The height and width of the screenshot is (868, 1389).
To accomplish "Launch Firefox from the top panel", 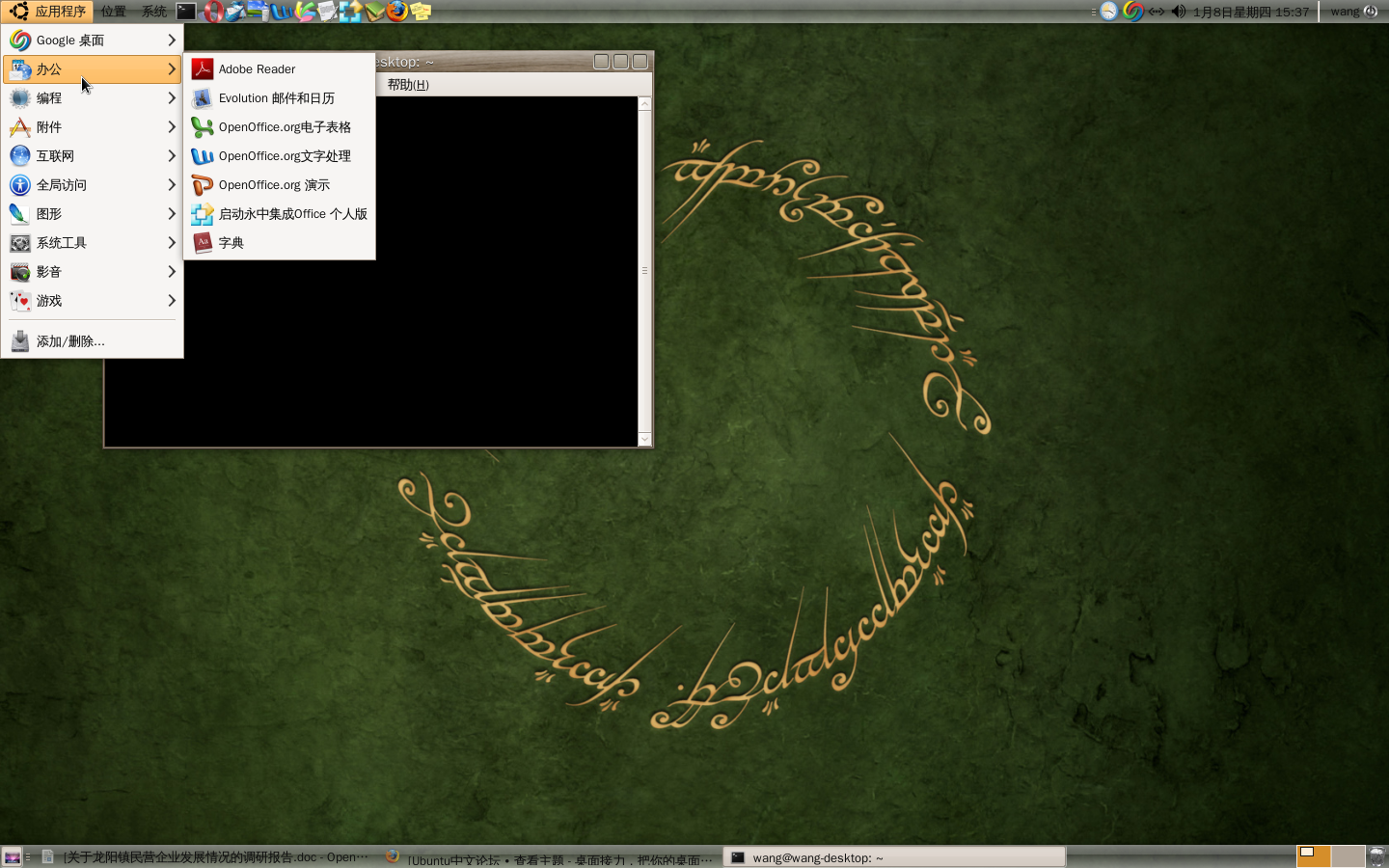I will point(396,12).
